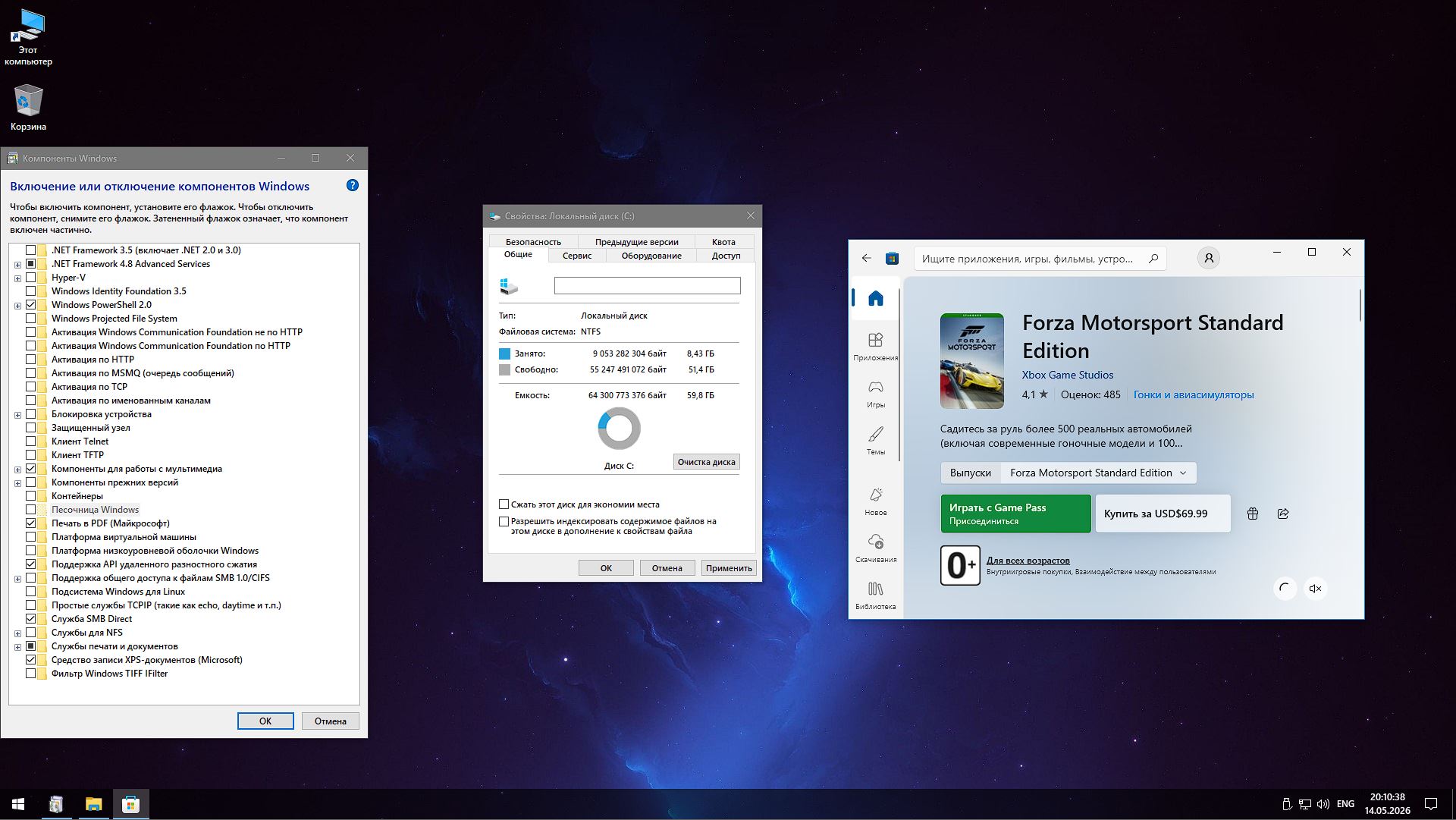The width and height of the screenshot is (1456, 820).
Task: Click the Windows Features taskbar icon
Action: [x=56, y=804]
